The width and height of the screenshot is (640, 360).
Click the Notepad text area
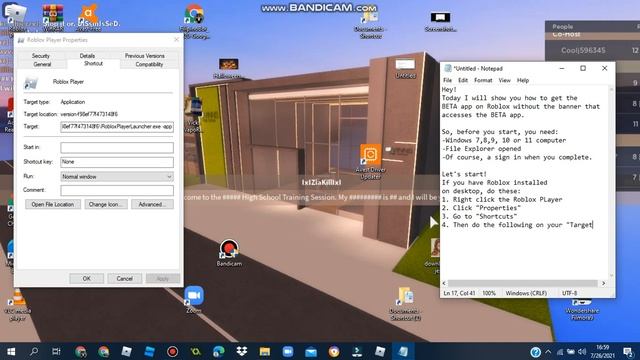point(525,182)
